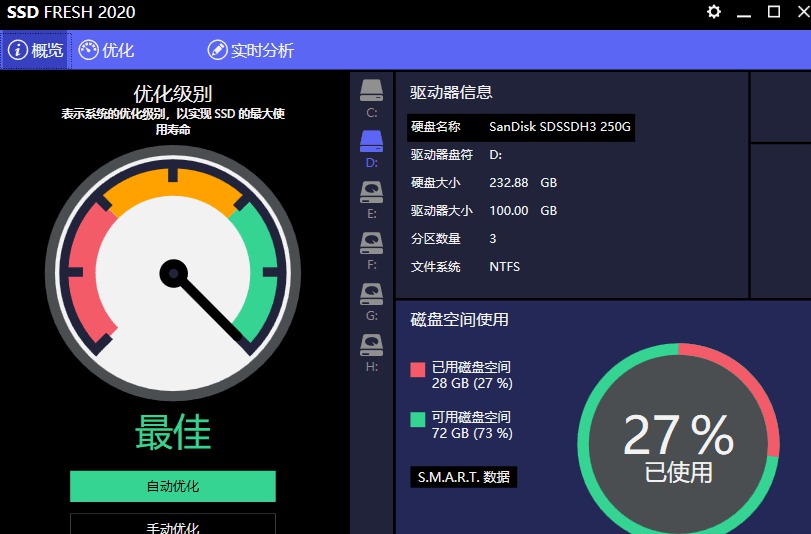The width and height of the screenshot is (811, 534).
Task: Click the 72 GB (73 %) free space text
Action: tap(472, 433)
